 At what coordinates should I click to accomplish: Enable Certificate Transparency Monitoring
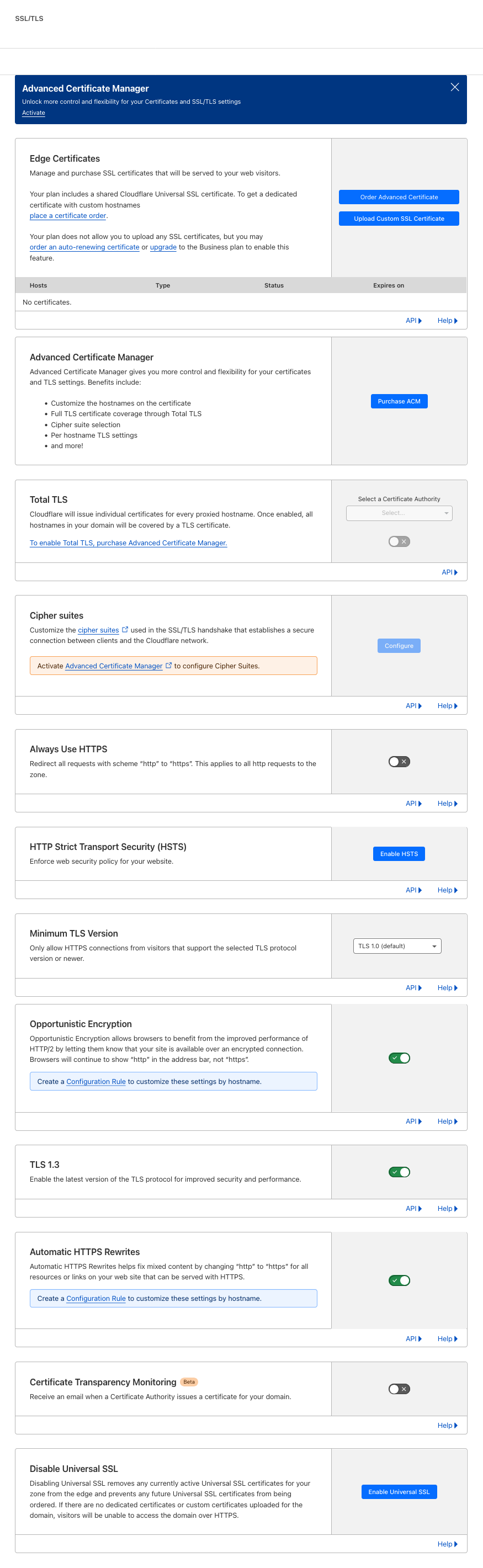[399, 1389]
